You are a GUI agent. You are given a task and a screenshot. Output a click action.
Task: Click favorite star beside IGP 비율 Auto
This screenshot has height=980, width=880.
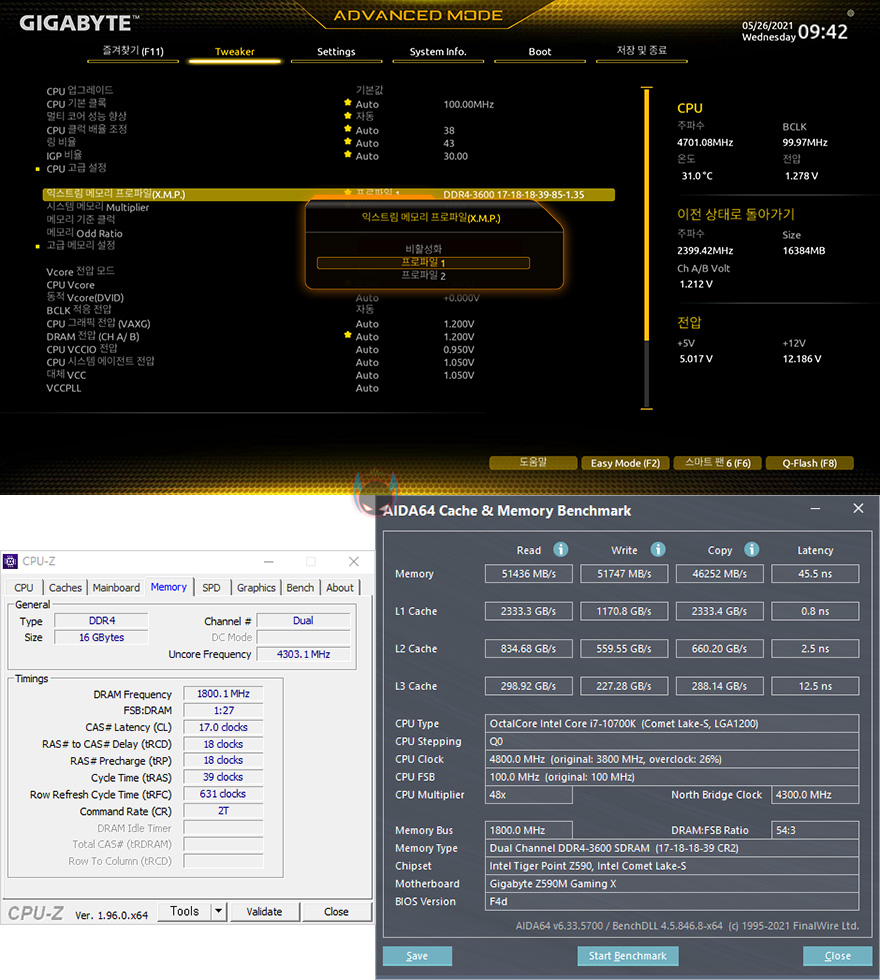[348, 154]
